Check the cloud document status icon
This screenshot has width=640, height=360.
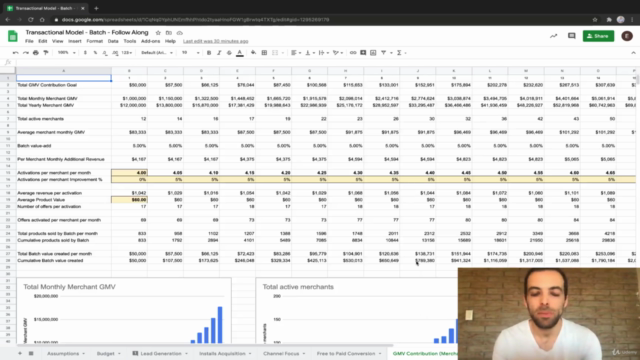pyautogui.click(x=180, y=33)
